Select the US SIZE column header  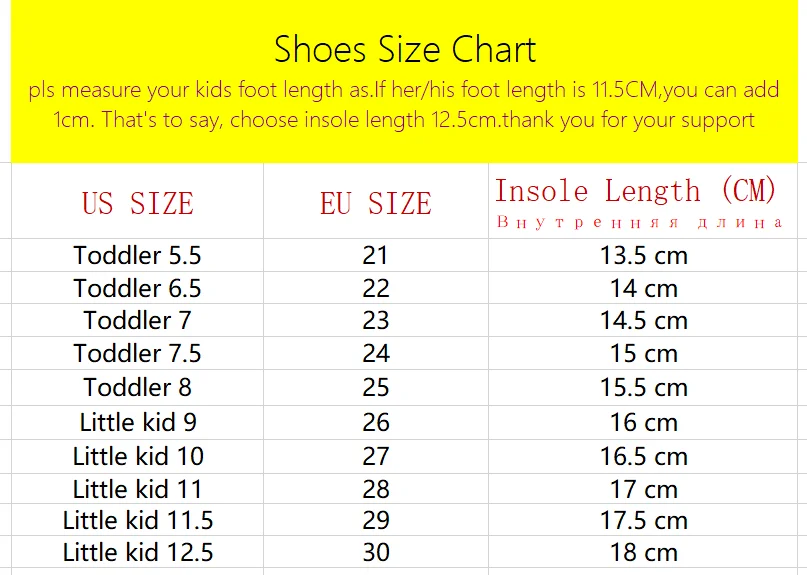point(137,204)
